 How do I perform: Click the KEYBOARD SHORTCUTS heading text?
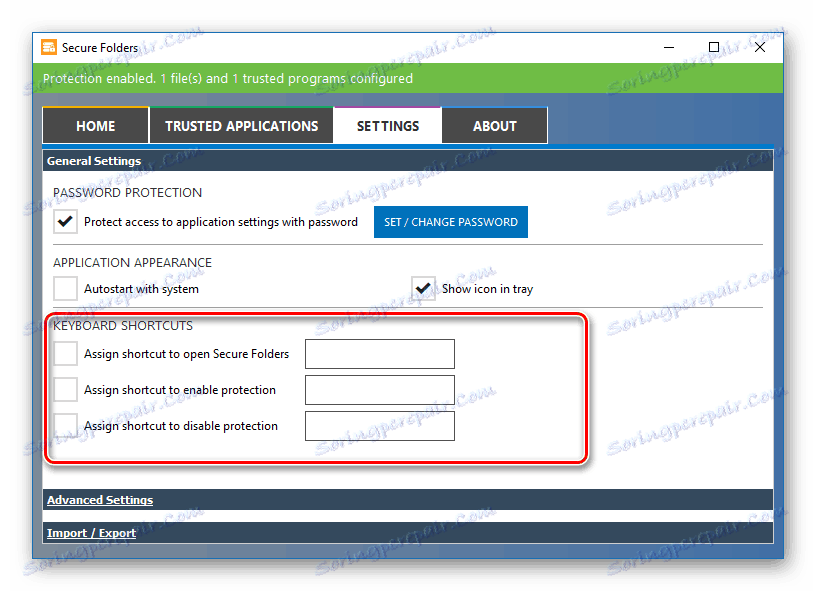coord(123,326)
